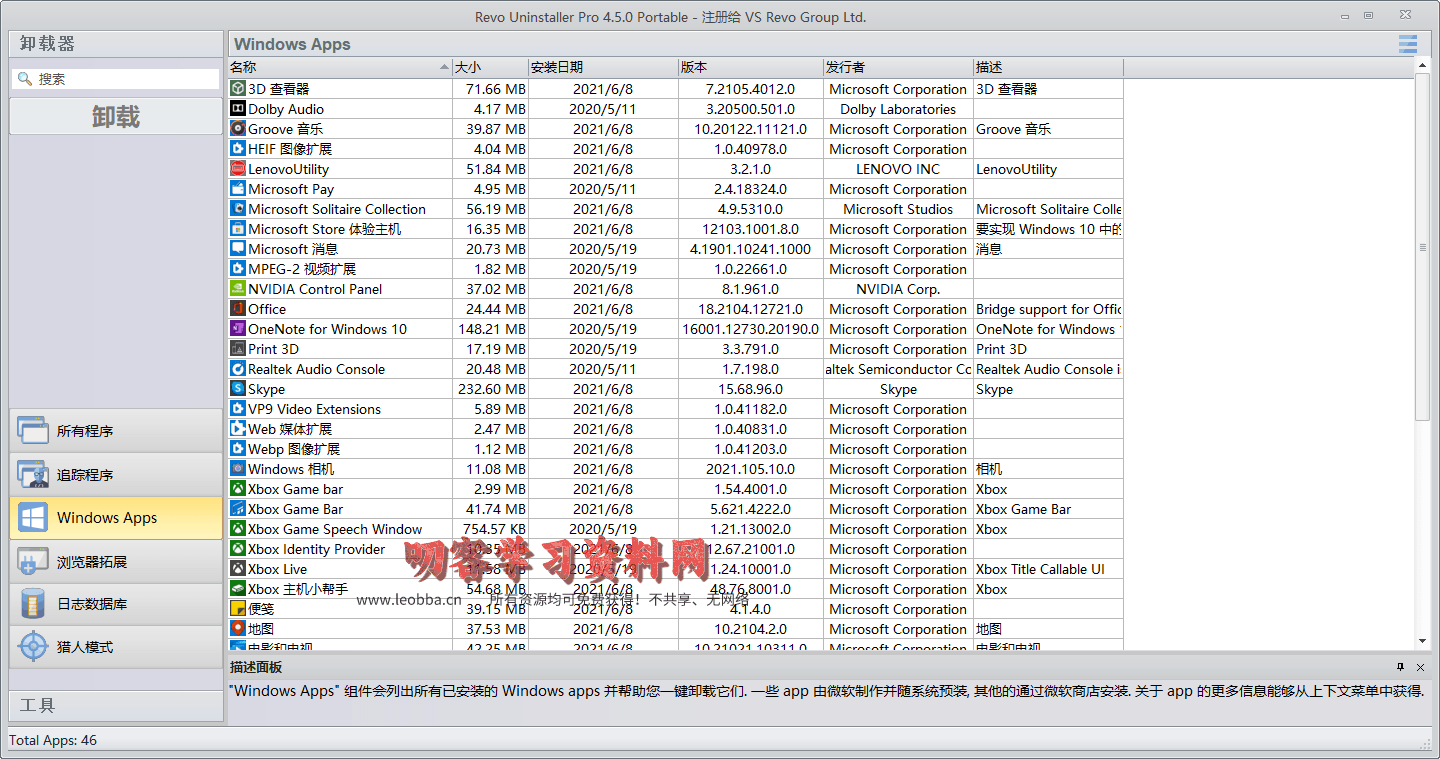Open 日志数据库 (Logs Database) sidebar icon
This screenshot has width=1440, height=759.
33,604
